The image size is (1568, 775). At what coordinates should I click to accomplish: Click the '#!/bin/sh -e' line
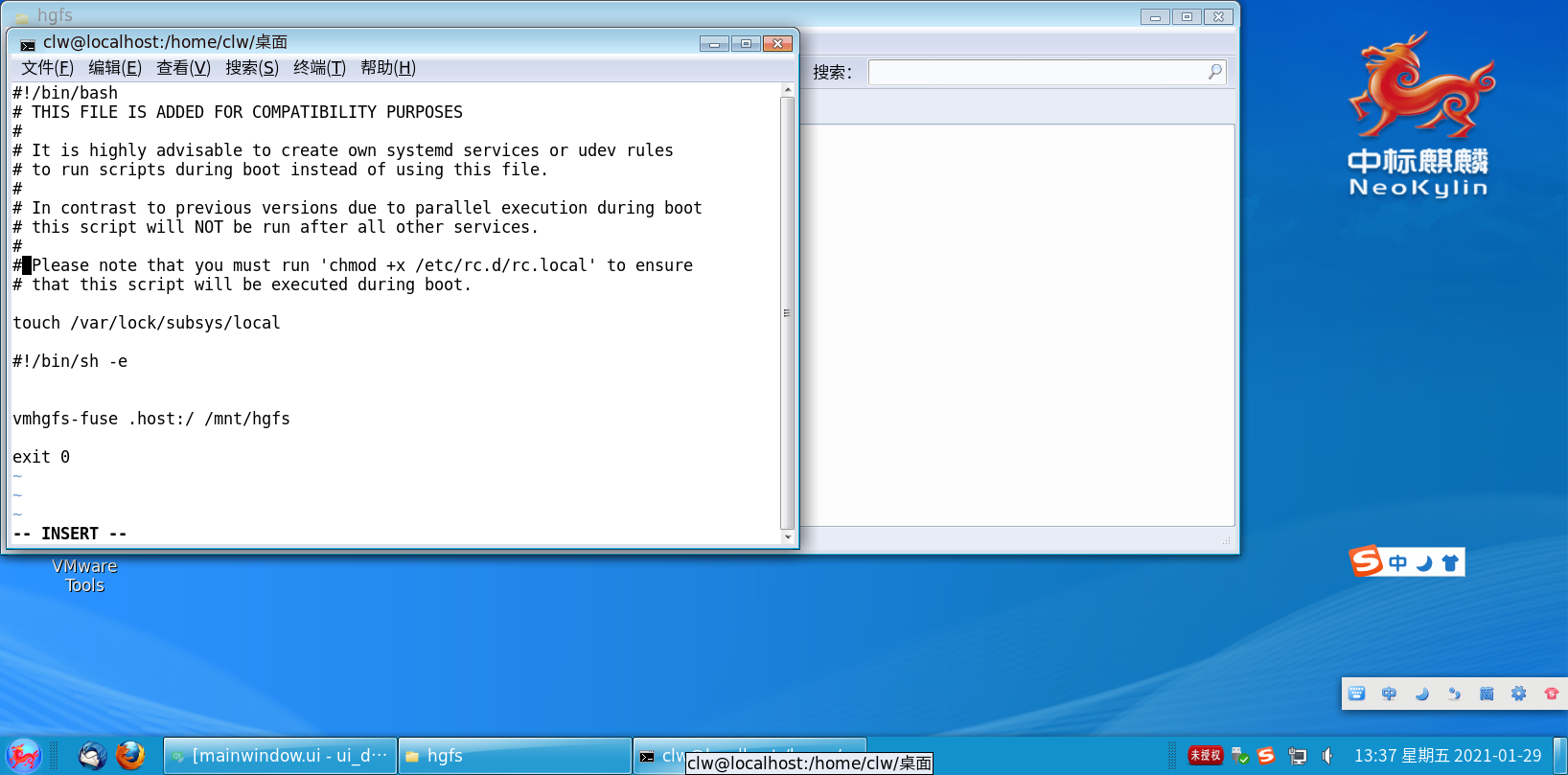[70, 361]
